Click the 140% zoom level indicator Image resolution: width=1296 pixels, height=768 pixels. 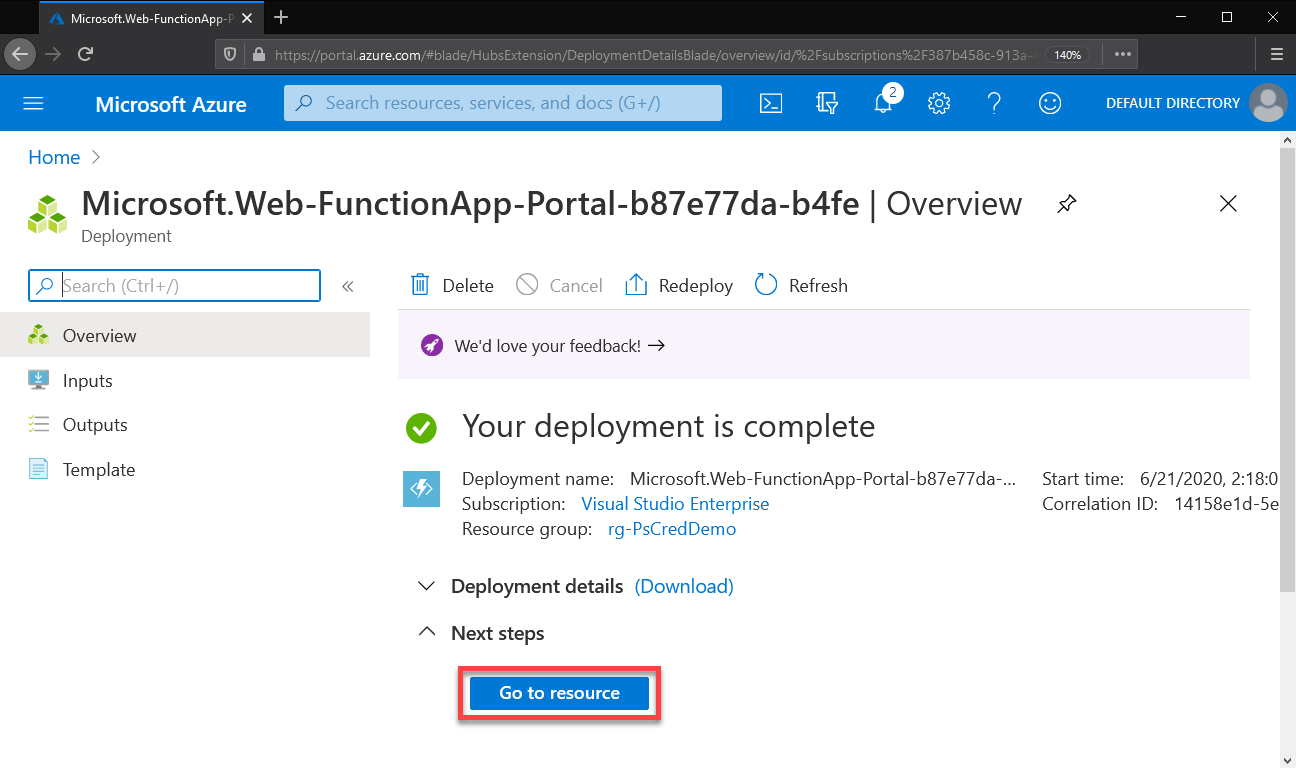[x=1067, y=55]
